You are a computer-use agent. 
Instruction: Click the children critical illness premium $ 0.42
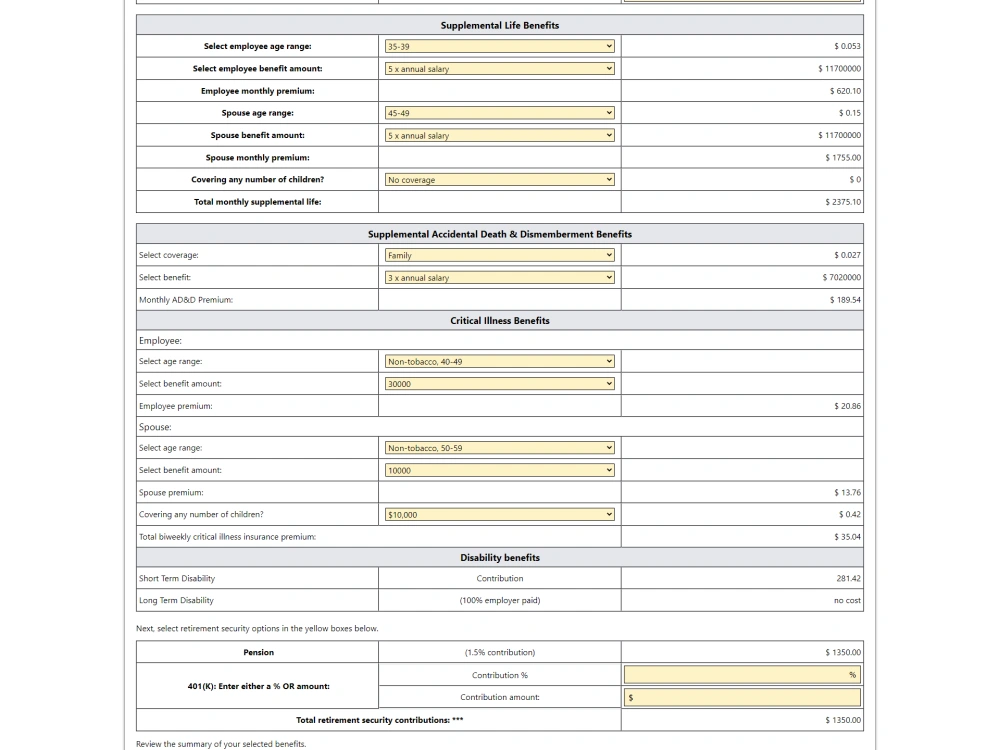tap(849, 515)
